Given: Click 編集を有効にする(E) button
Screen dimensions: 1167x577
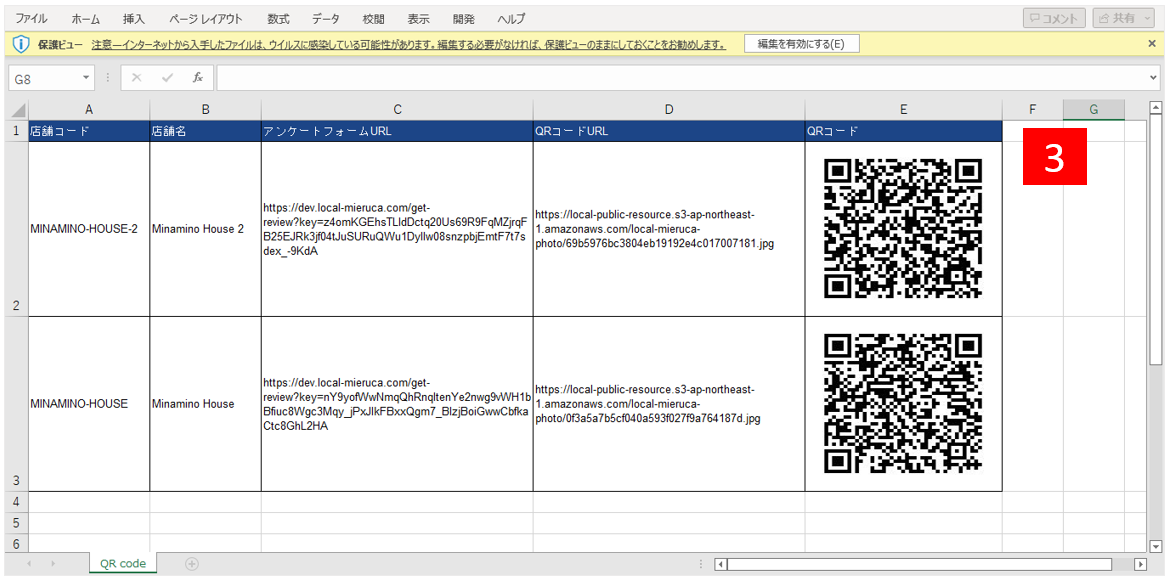Looking at the screenshot, I should [802, 44].
